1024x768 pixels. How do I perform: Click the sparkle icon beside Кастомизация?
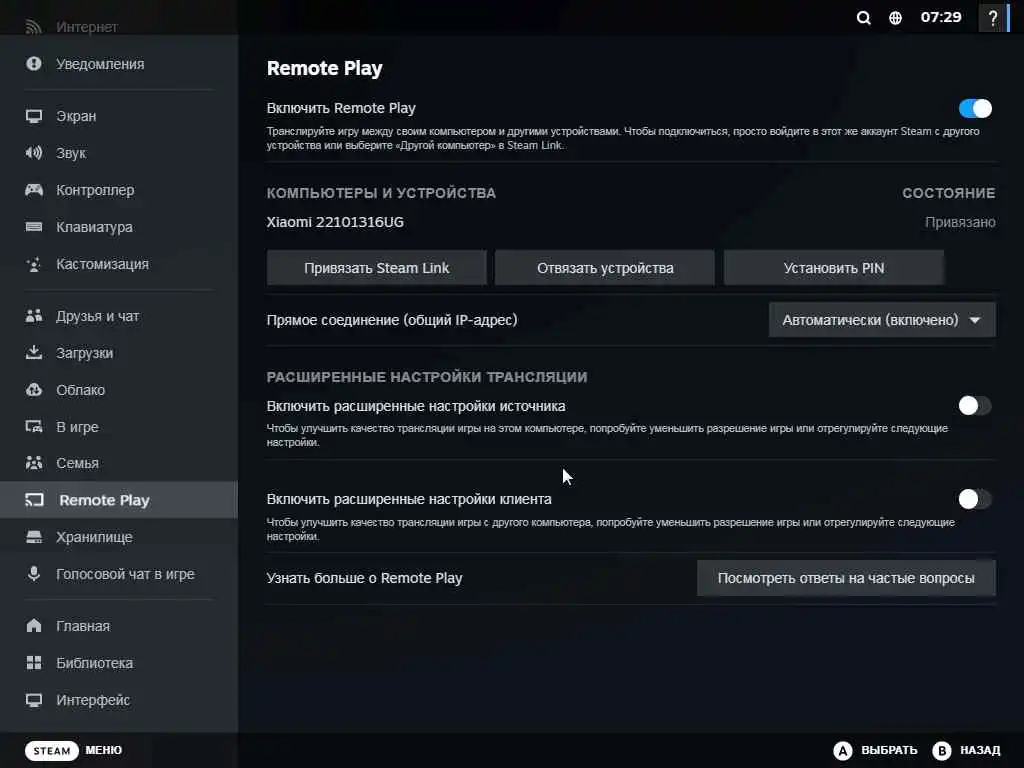click(34, 264)
